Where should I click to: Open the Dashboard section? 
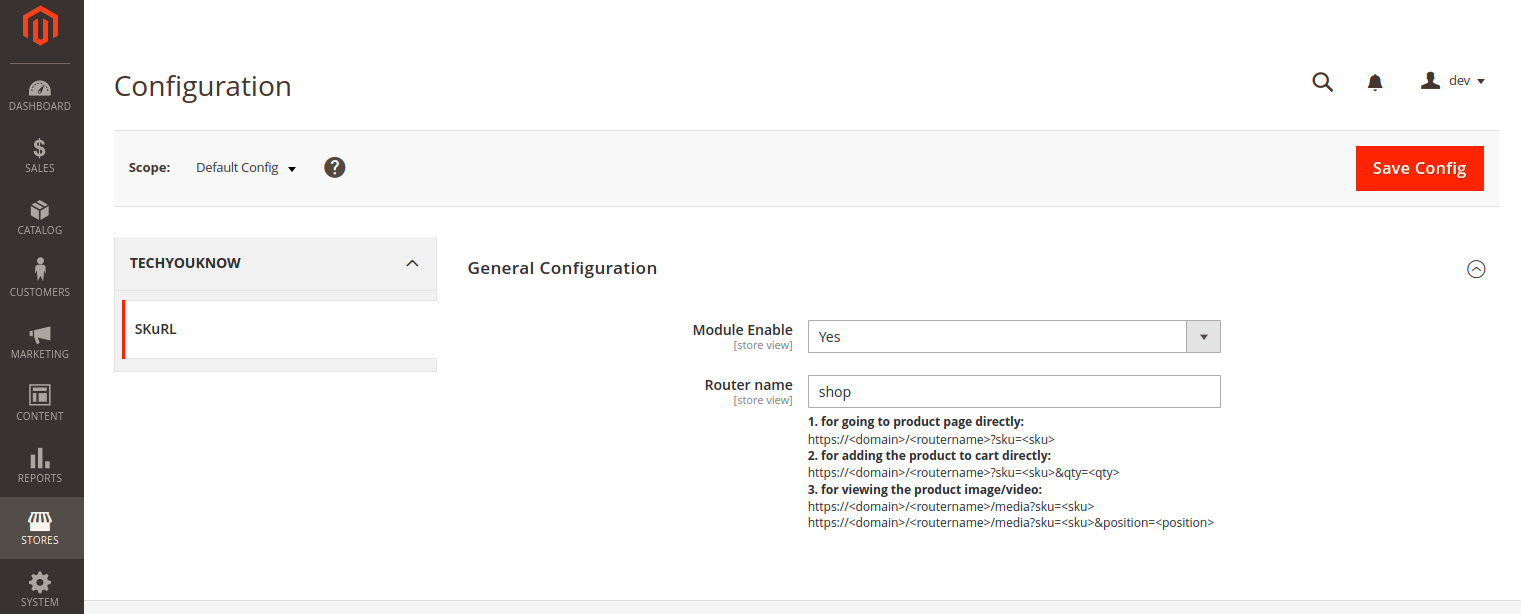pyautogui.click(x=40, y=95)
